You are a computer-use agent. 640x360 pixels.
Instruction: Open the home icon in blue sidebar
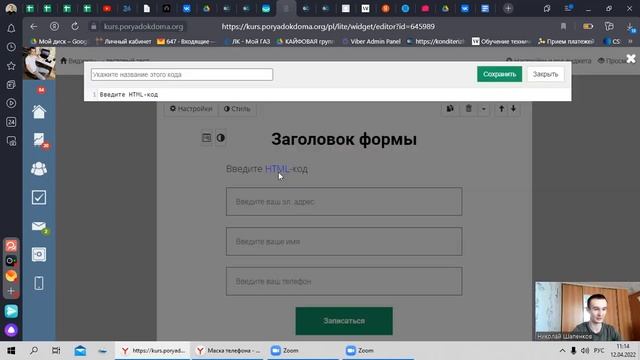[39, 112]
